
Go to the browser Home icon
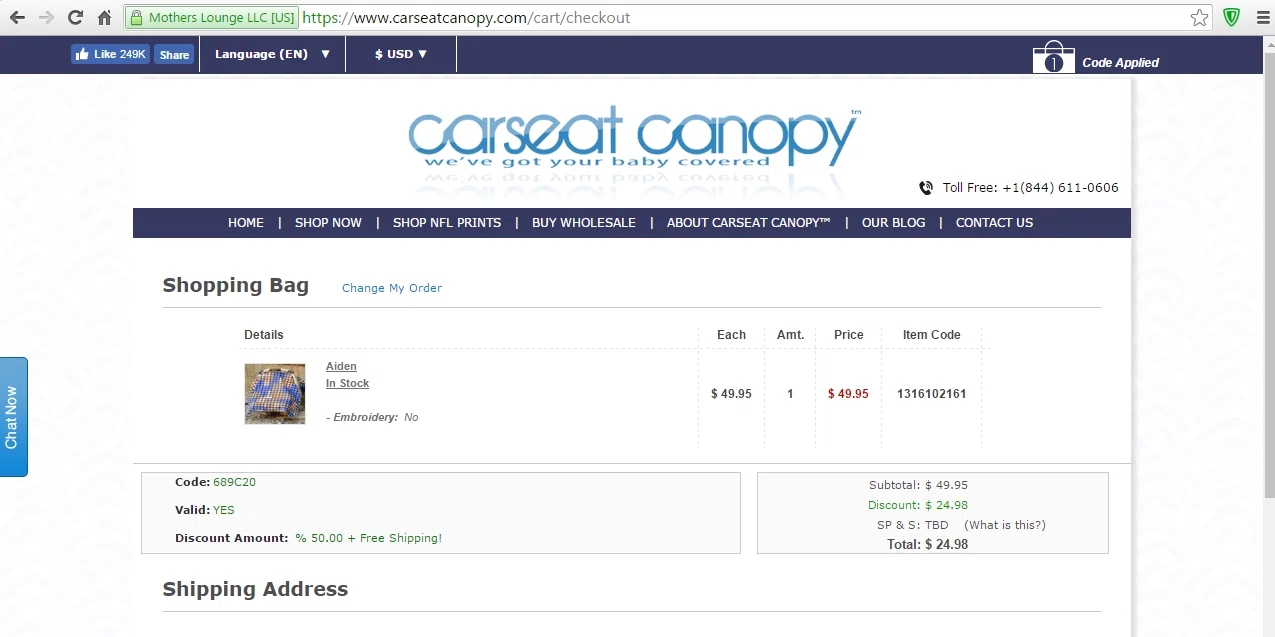(104, 17)
